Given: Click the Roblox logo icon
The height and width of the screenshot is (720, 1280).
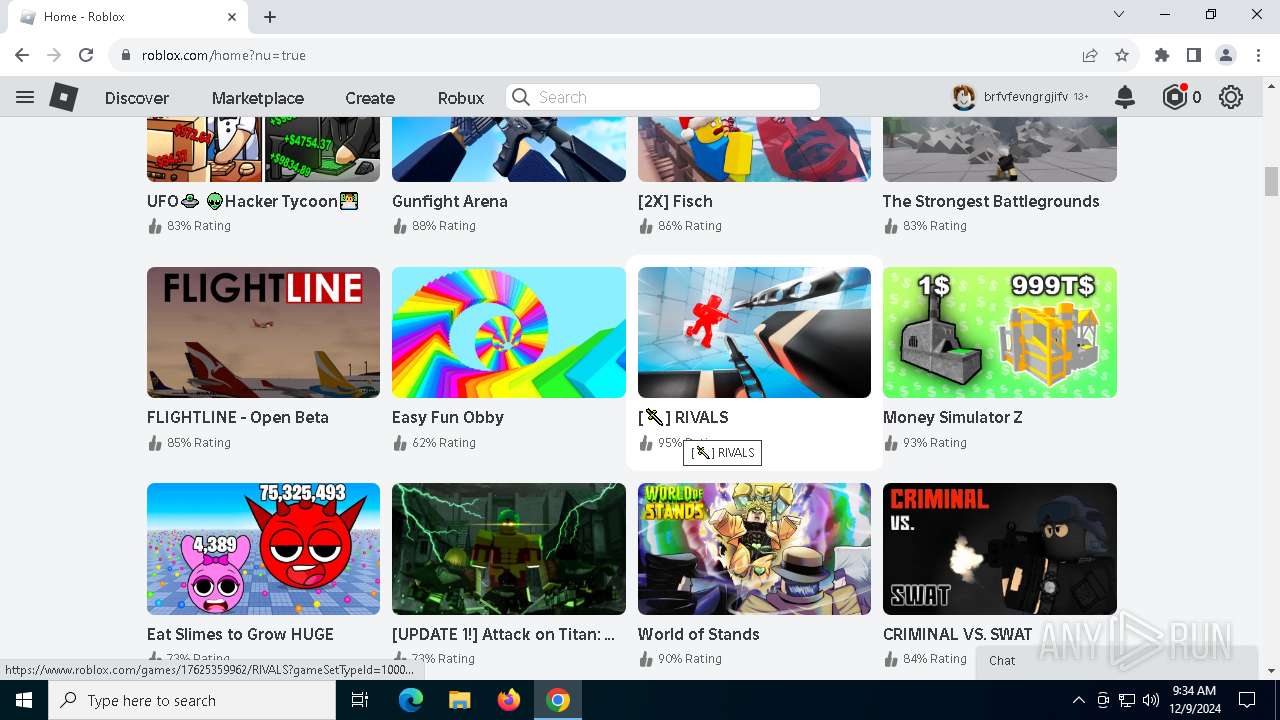Looking at the screenshot, I should pos(64,97).
